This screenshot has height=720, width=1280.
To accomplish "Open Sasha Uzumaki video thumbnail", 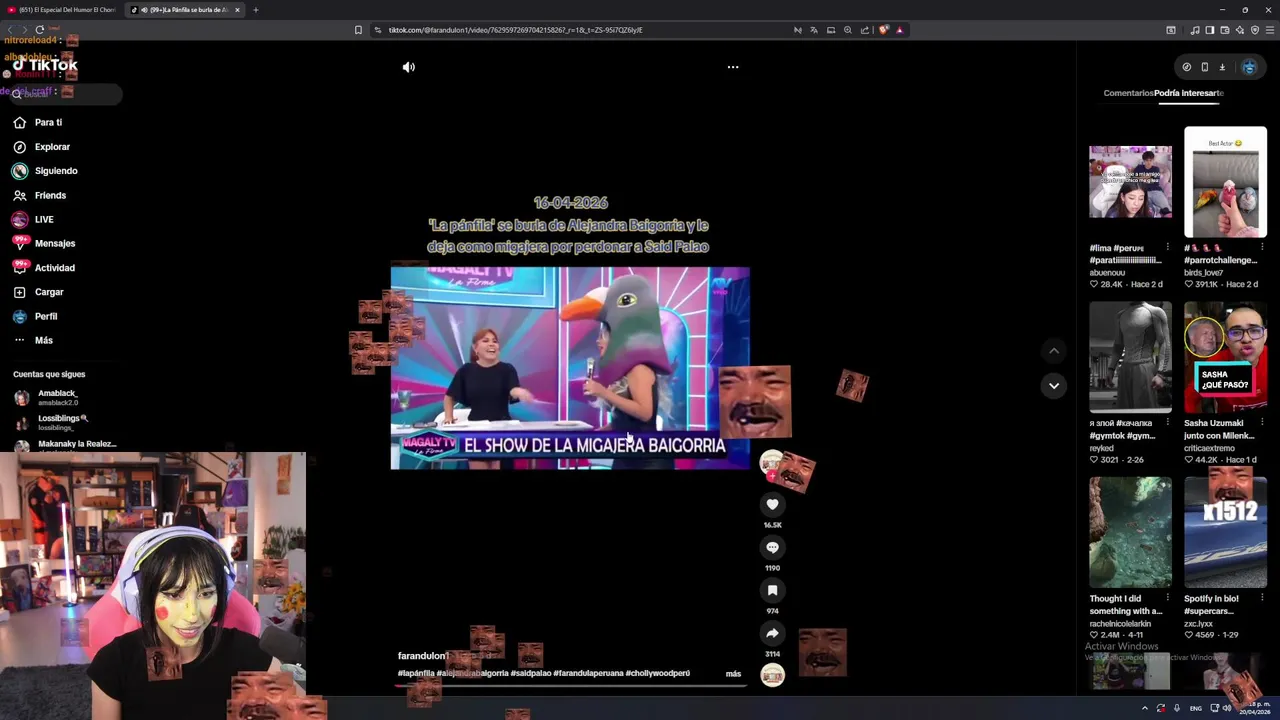I will (1225, 357).
